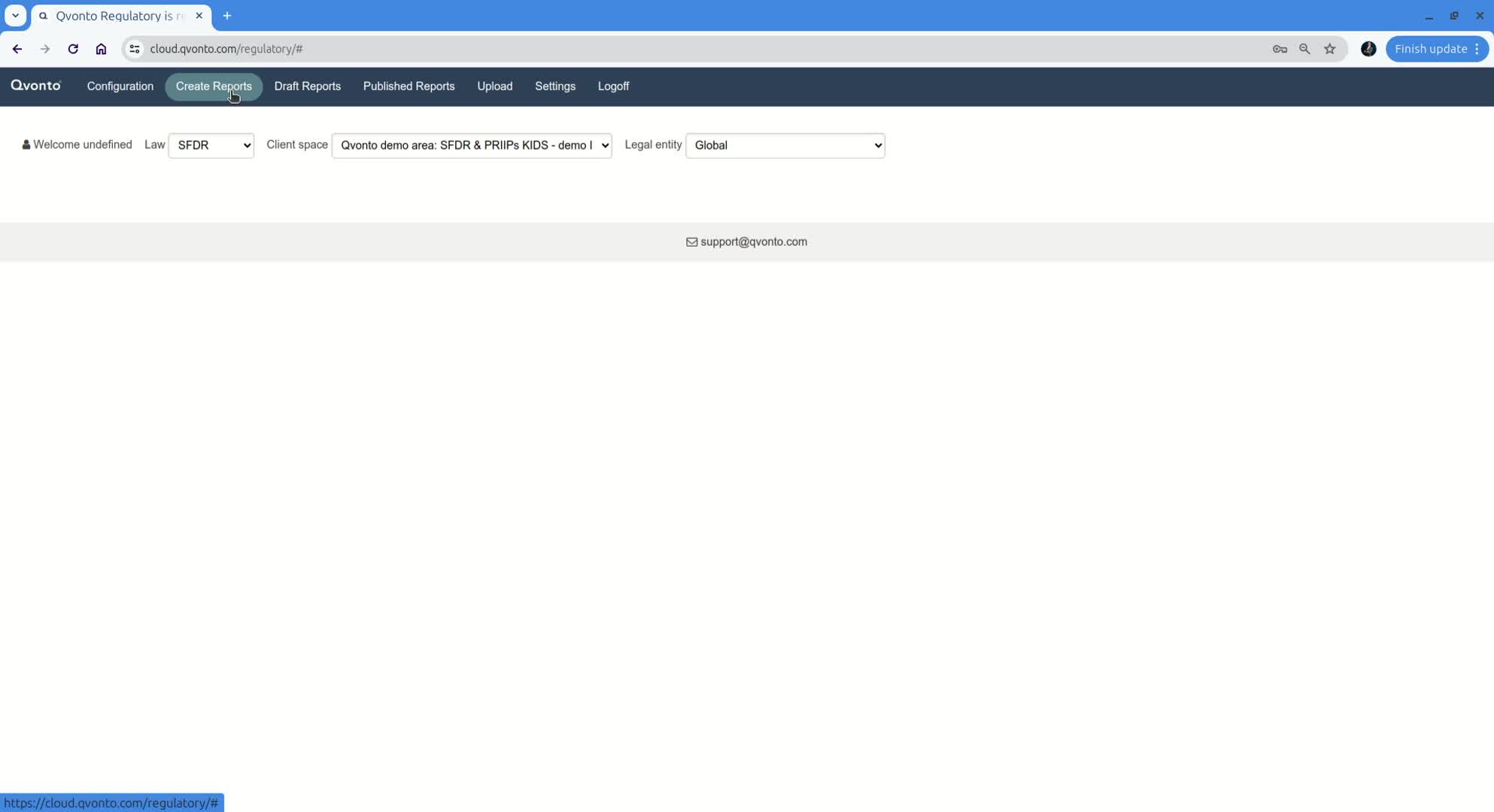Open the browser home page
1494x812 pixels.
click(101, 49)
